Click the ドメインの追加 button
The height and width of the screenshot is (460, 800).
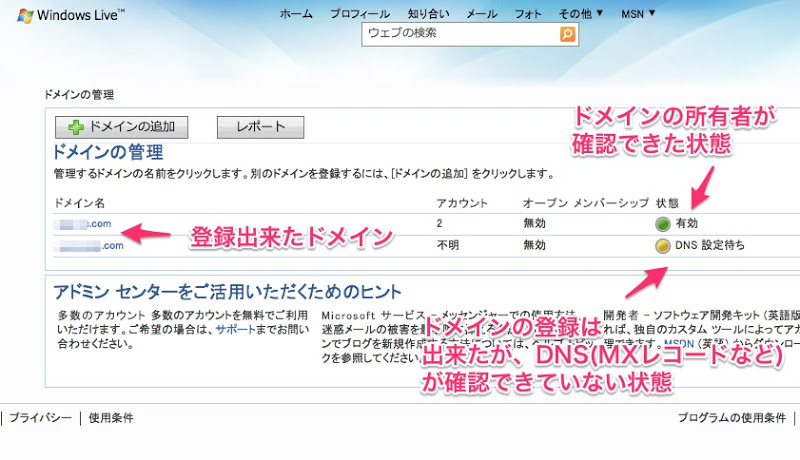pyautogui.click(x=121, y=127)
